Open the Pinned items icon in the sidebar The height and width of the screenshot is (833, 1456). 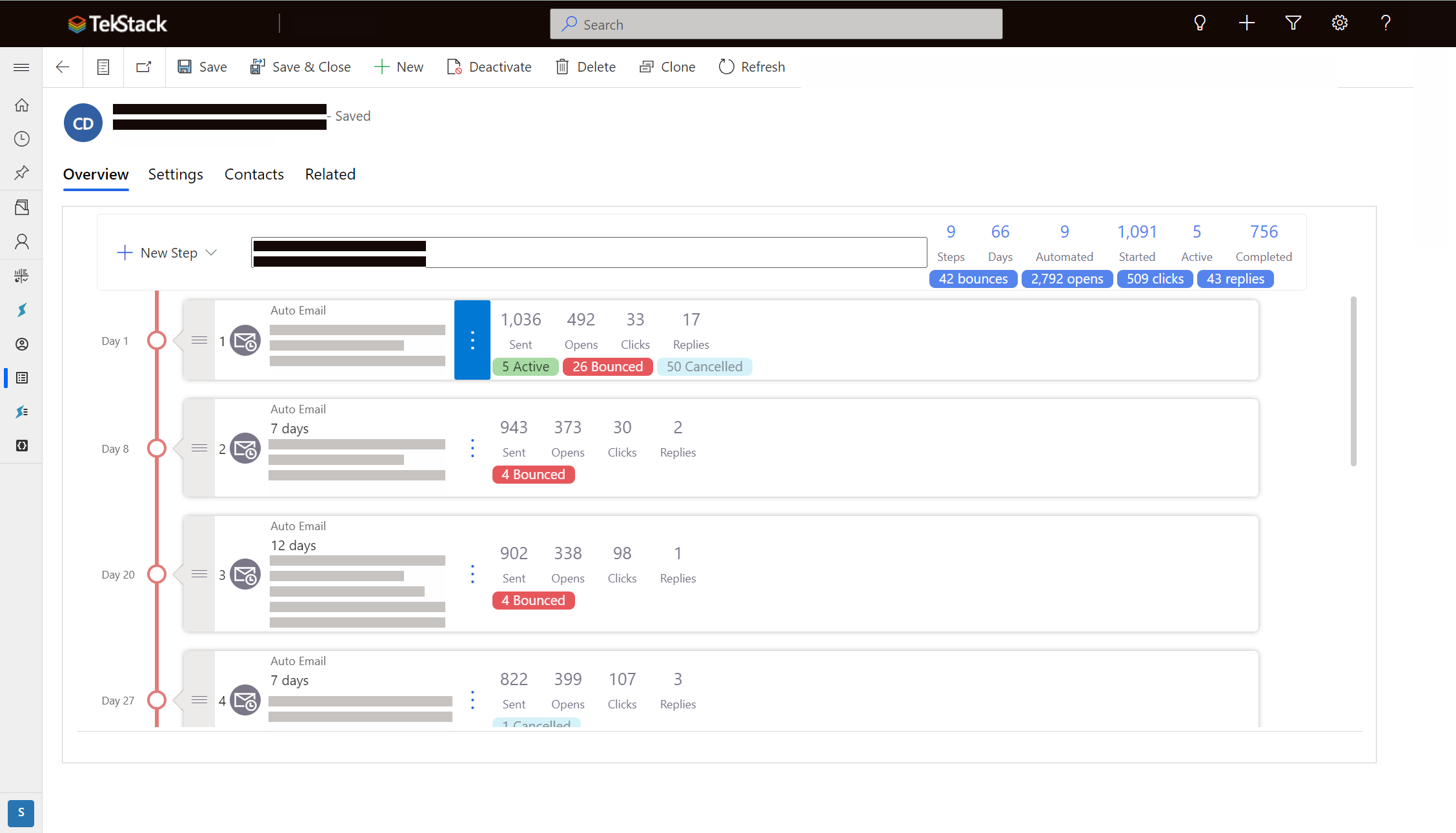click(22, 172)
